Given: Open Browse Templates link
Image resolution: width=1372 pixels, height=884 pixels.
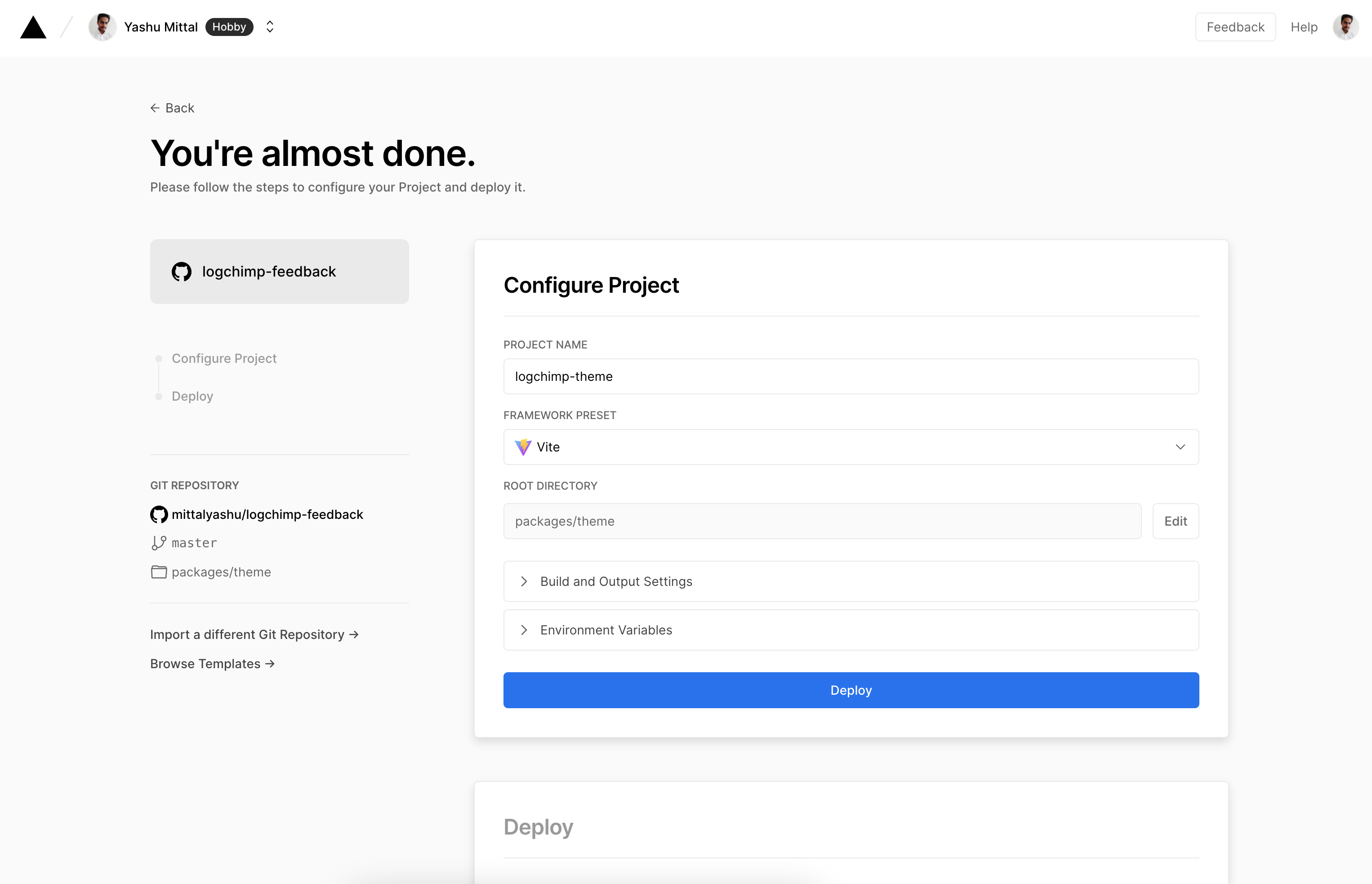Looking at the screenshot, I should (212, 663).
